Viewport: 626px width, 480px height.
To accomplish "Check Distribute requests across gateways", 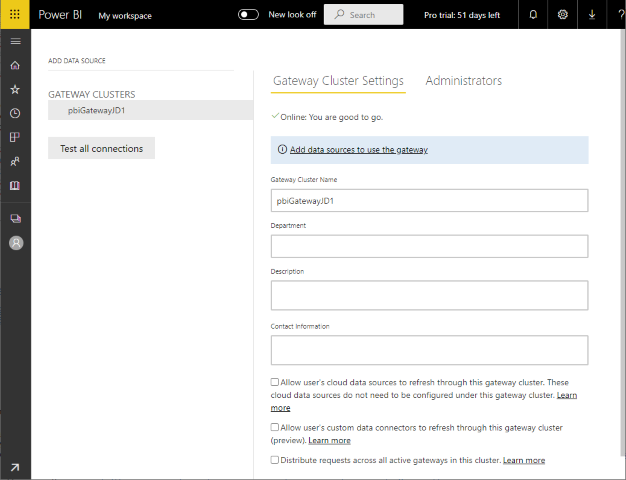I will tap(275, 460).
